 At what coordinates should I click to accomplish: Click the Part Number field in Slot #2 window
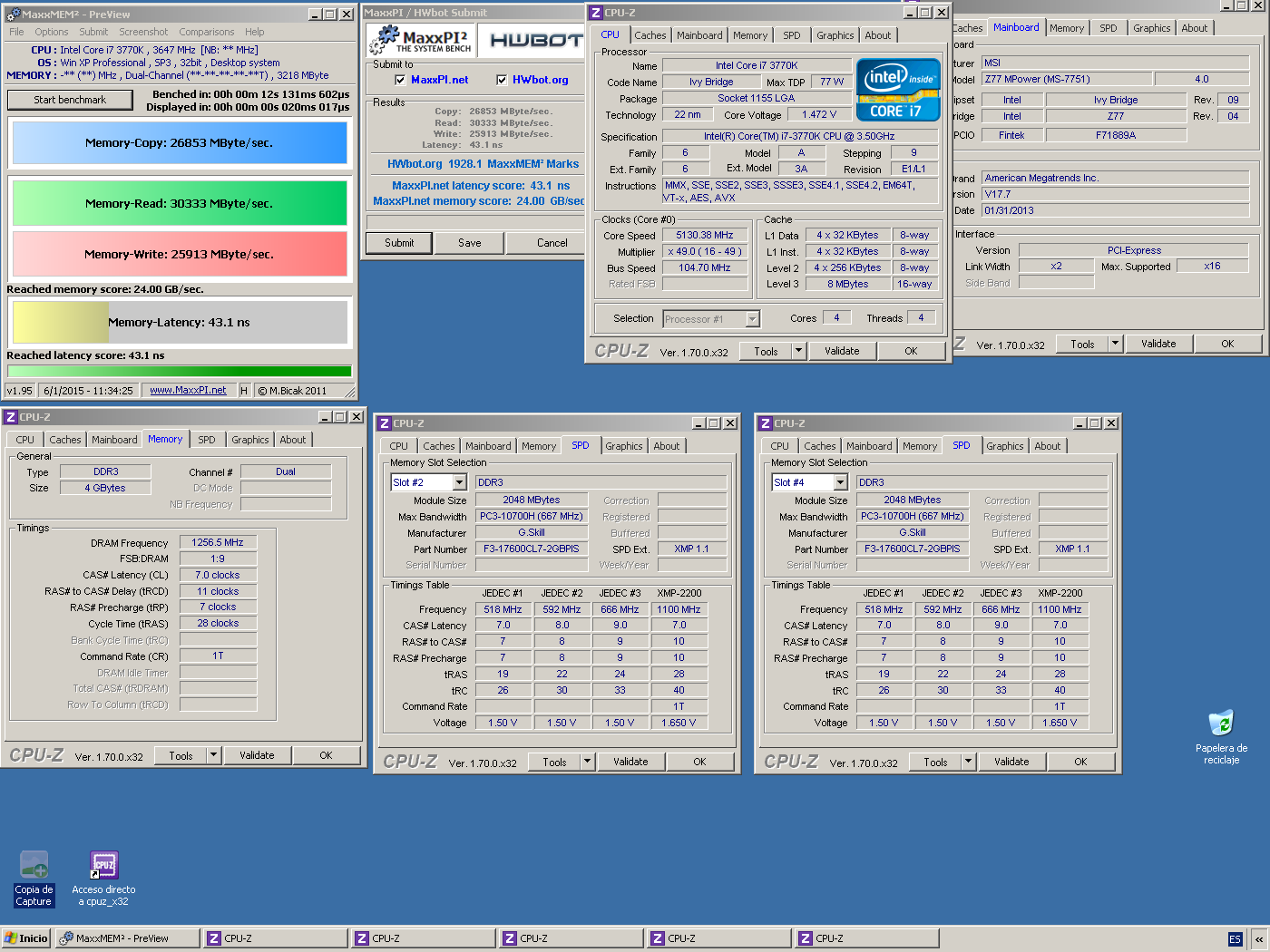tap(532, 549)
